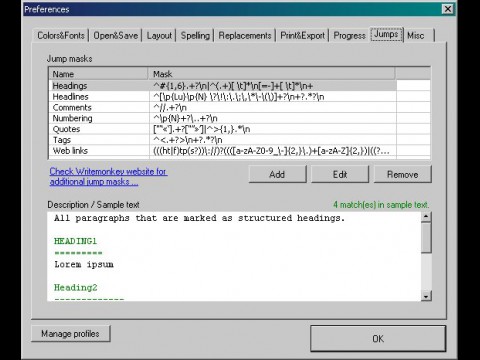The height and width of the screenshot is (360, 480).
Task: Confirm preferences with OK
Action: [378, 339]
